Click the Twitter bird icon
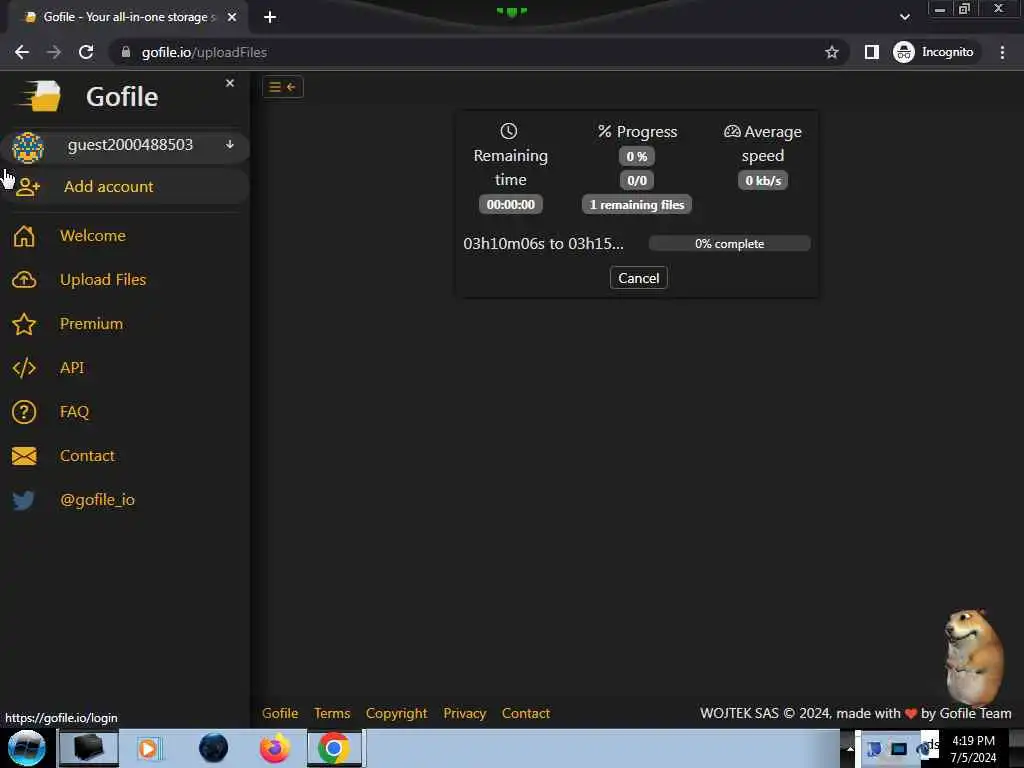 [24, 500]
